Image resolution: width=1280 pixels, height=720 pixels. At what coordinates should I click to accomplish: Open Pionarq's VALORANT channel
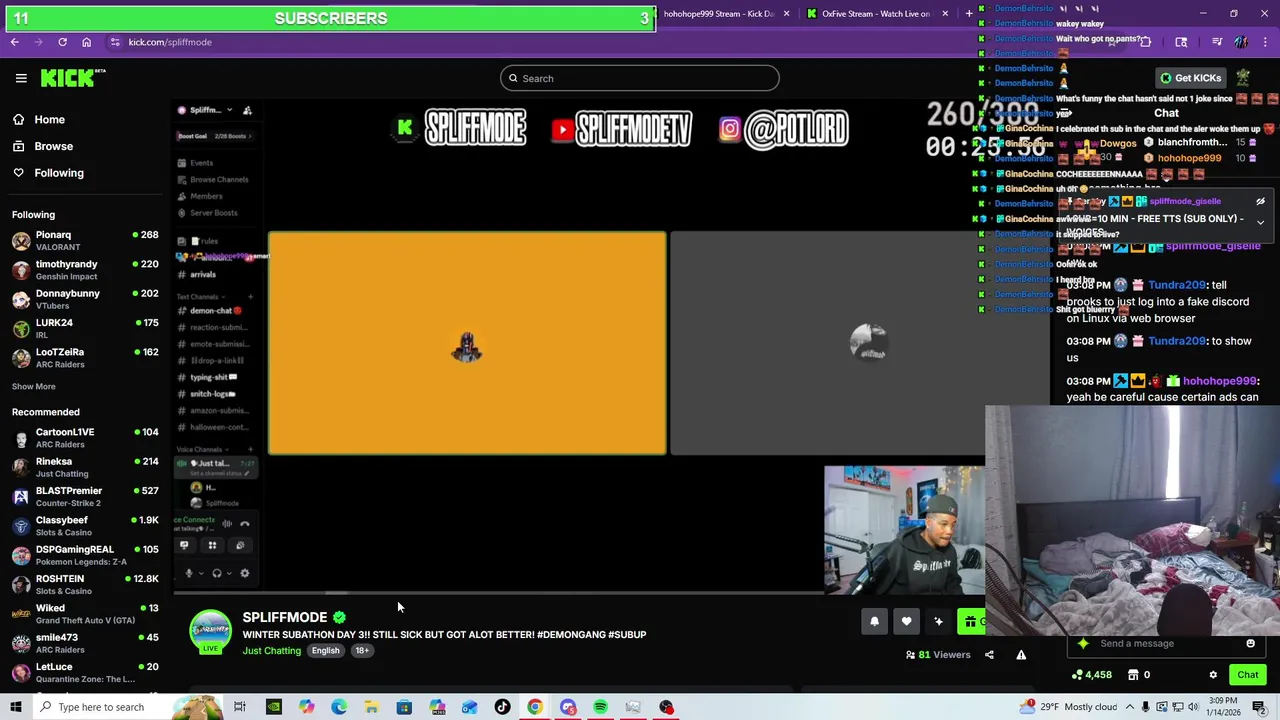coord(85,241)
